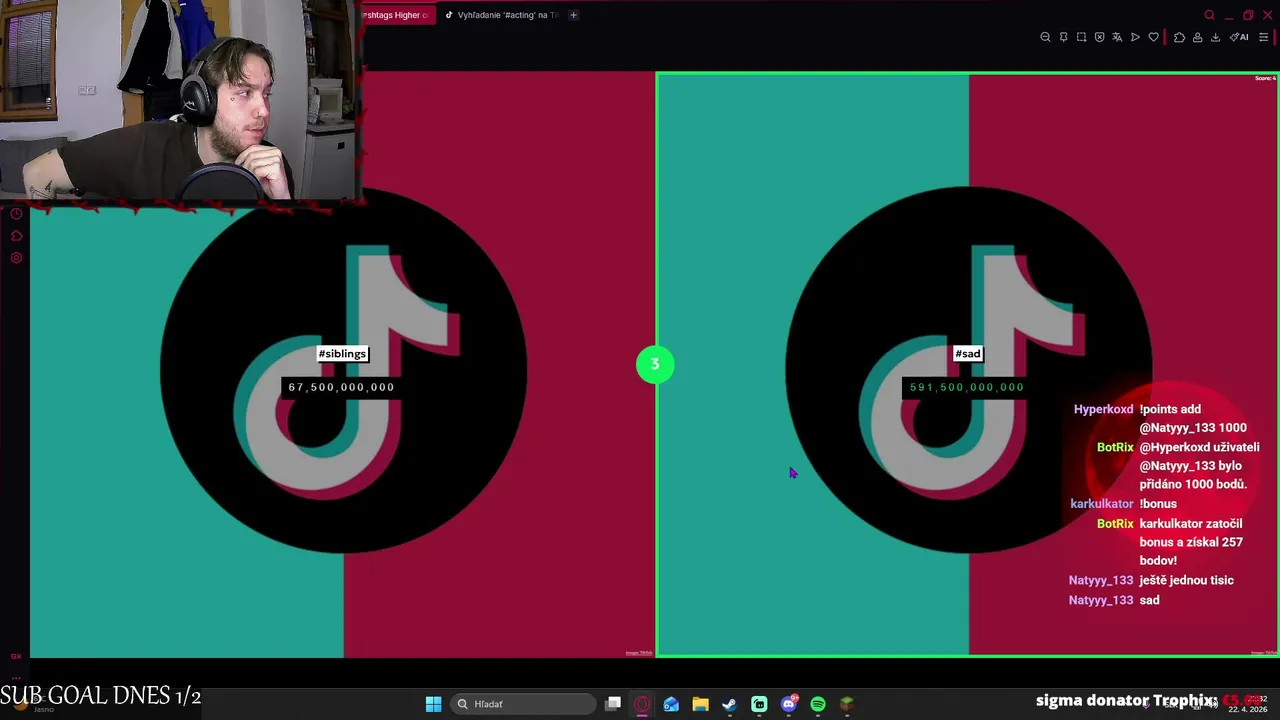Screen dimensions: 1280x720
Task: Click the Hyperkoxd username in chat
Action: (1103, 409)
